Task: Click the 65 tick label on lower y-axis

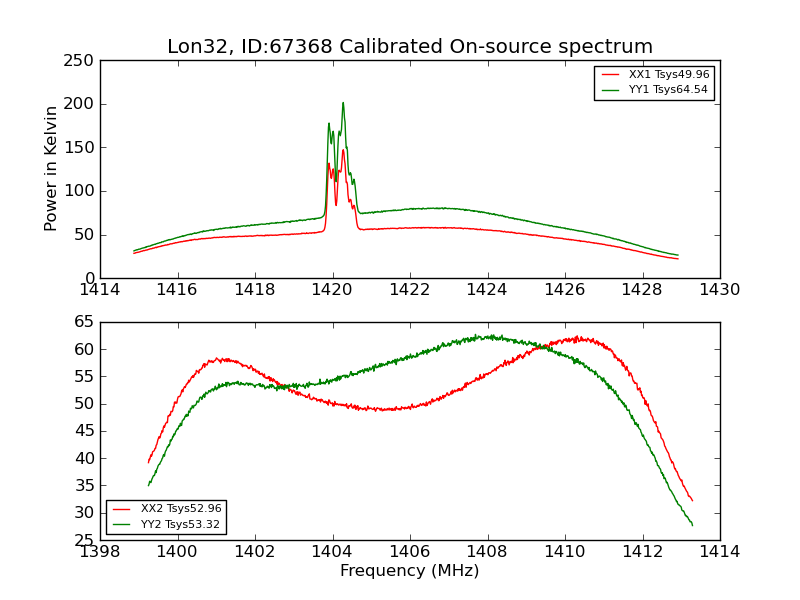Action: [84, 322]
